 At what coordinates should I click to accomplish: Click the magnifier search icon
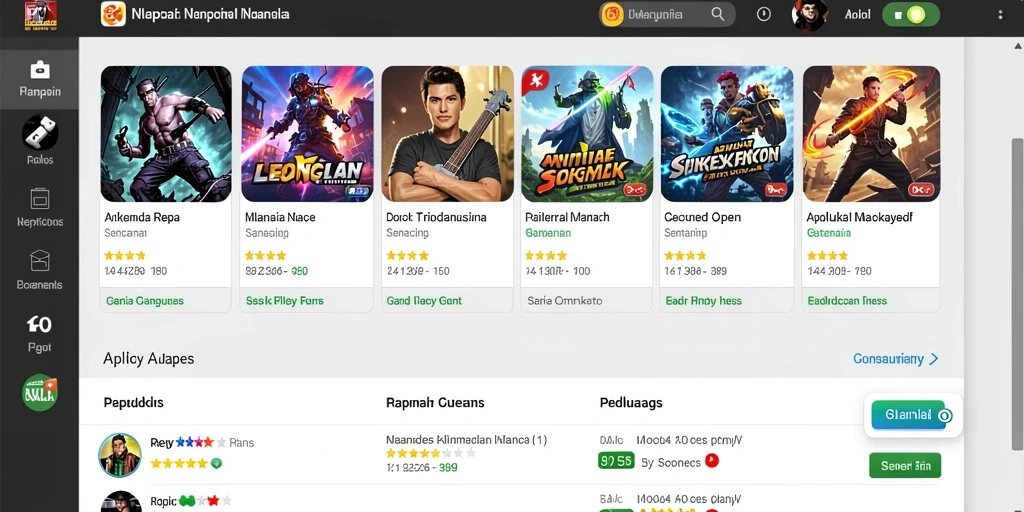pyautogui.click(x=718, y=14)
